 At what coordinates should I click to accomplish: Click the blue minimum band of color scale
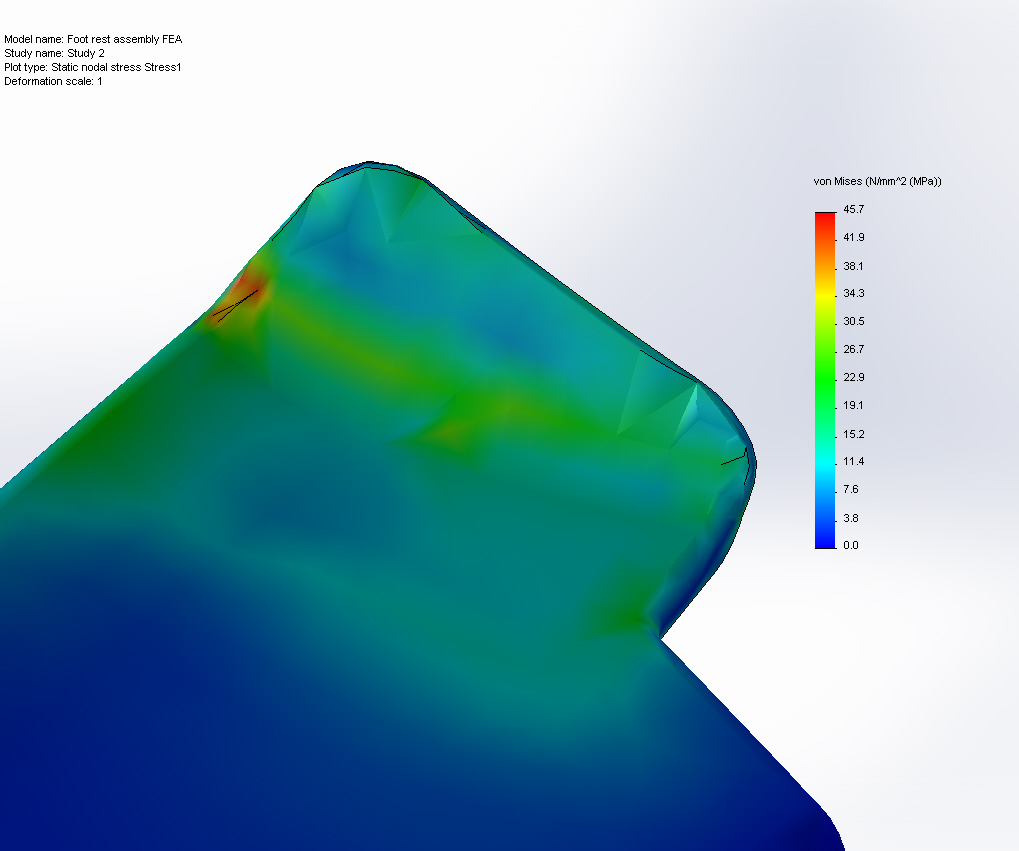pos(824,540)
